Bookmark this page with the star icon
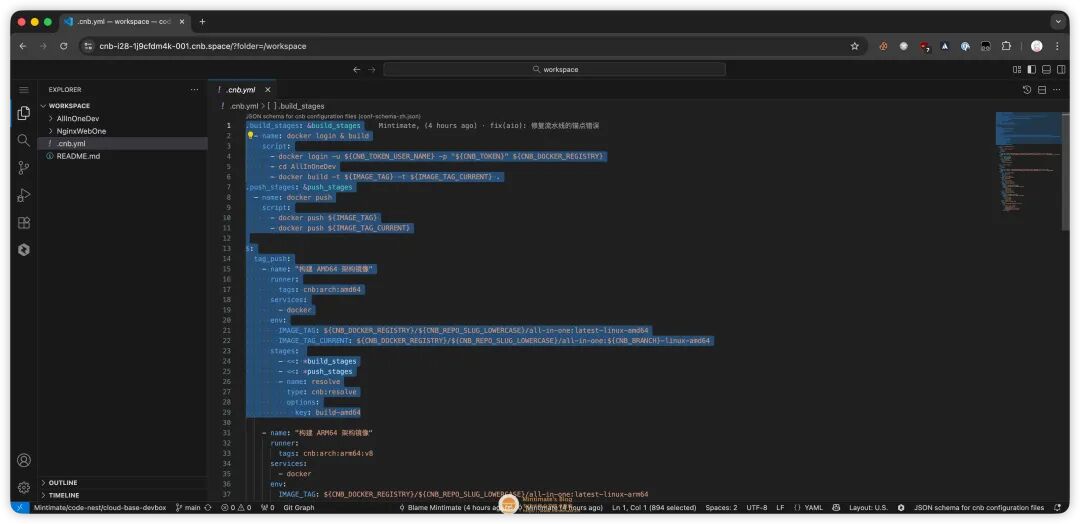Image resolution: width=1080 pixels, height=524 pixels. click(x=854, y=46)
